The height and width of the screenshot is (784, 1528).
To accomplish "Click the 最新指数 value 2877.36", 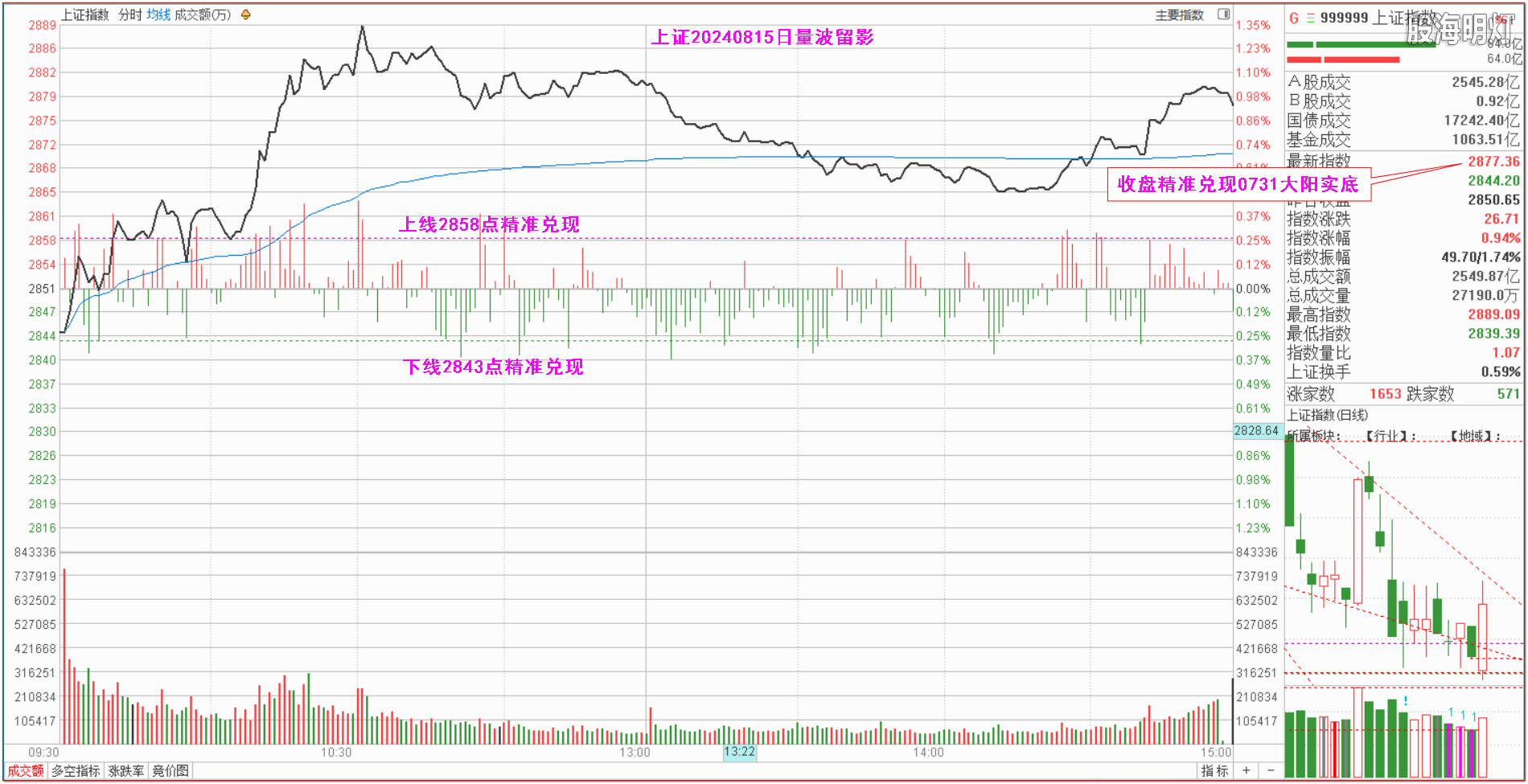I will pos(1493,162).
